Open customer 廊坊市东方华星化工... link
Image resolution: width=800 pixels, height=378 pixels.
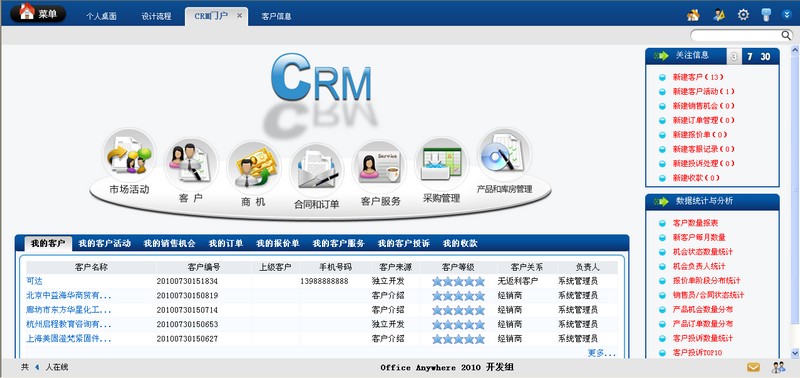(68, 310)
